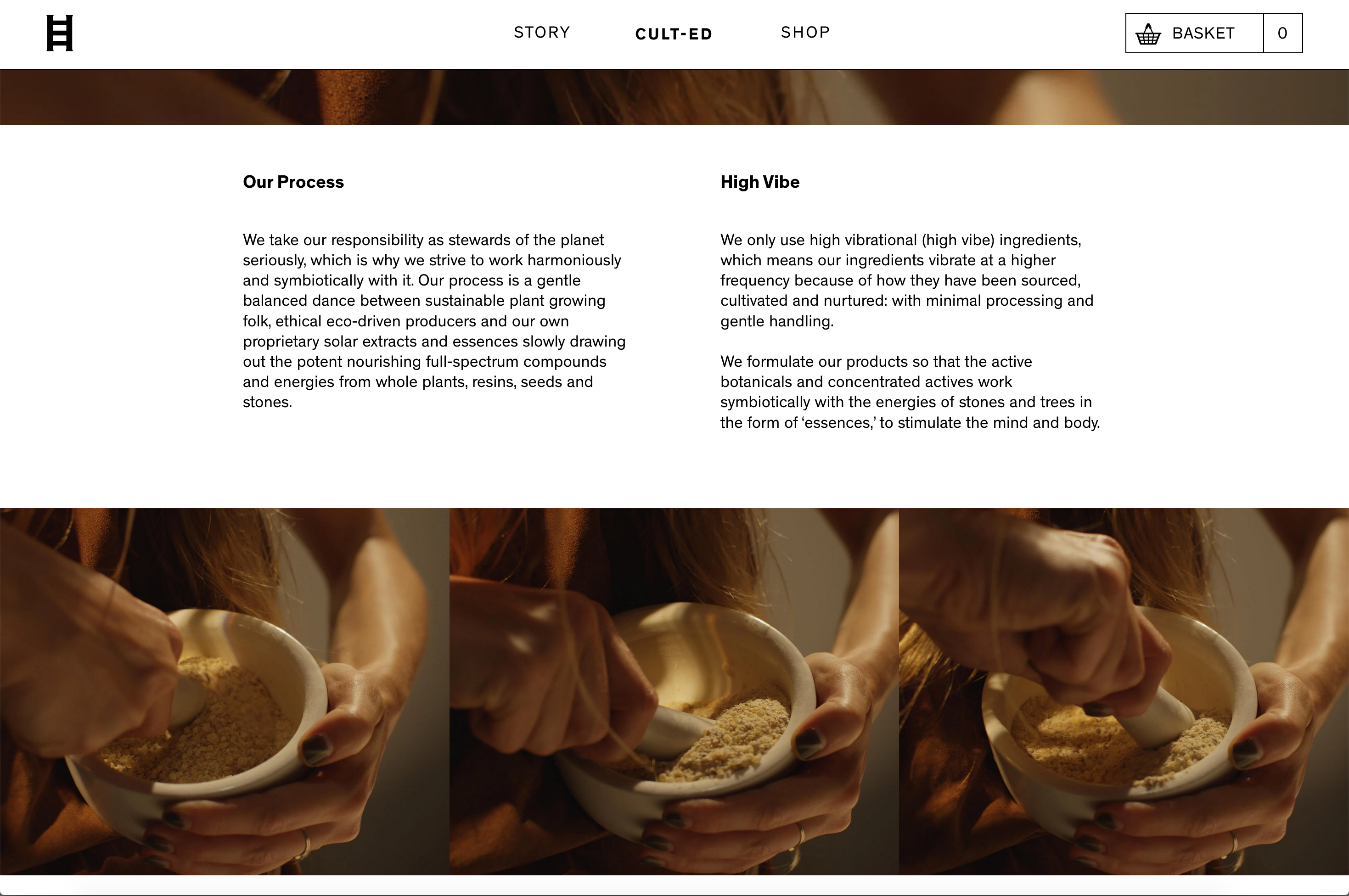Image resolution: width=1349 pixels, height=896 pixels.
Task: Click the BASKET button label
Action: pos(1203,33)
